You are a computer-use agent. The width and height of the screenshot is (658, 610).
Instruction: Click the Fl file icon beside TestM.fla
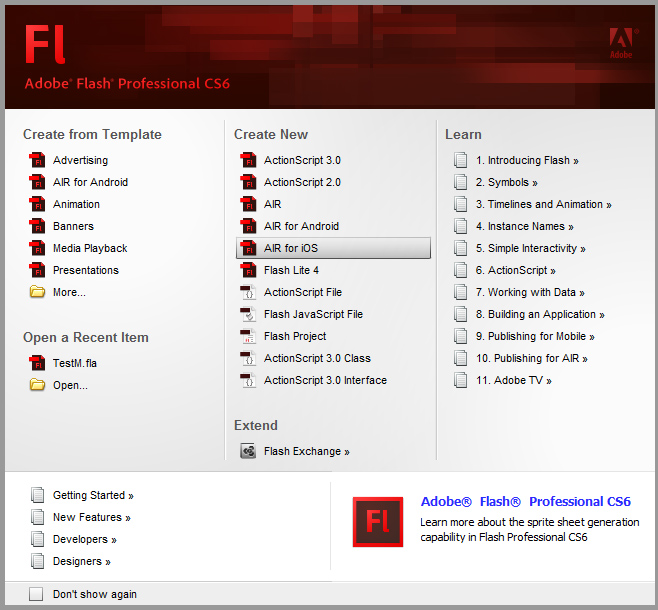[37, 363]
